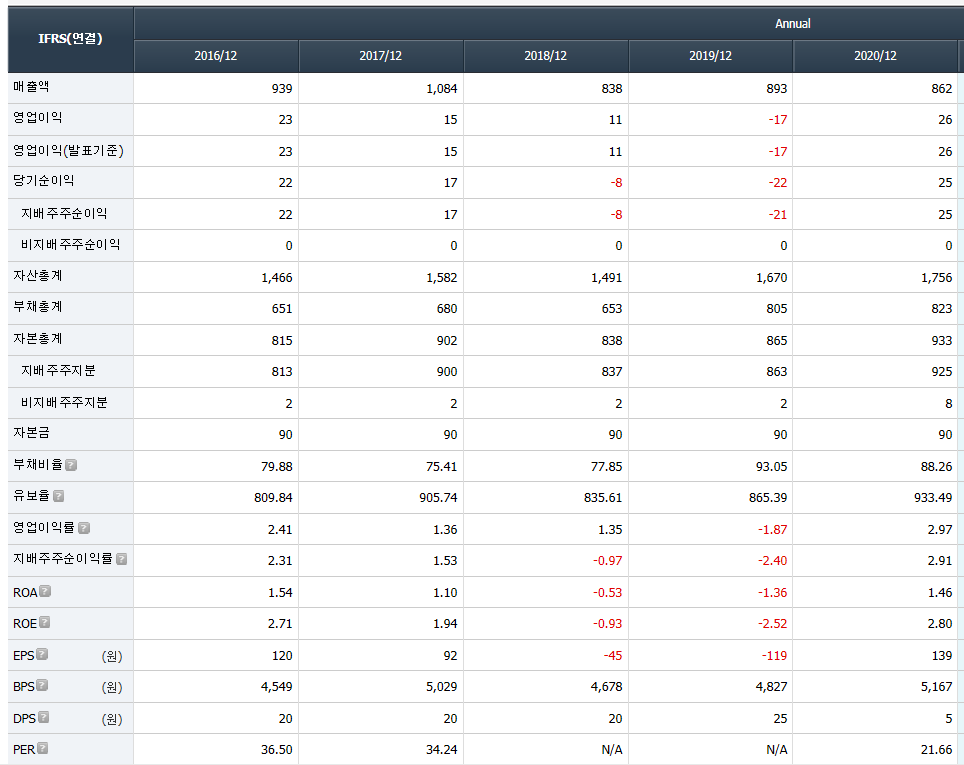Open the BPS help icon

(42, 685)
